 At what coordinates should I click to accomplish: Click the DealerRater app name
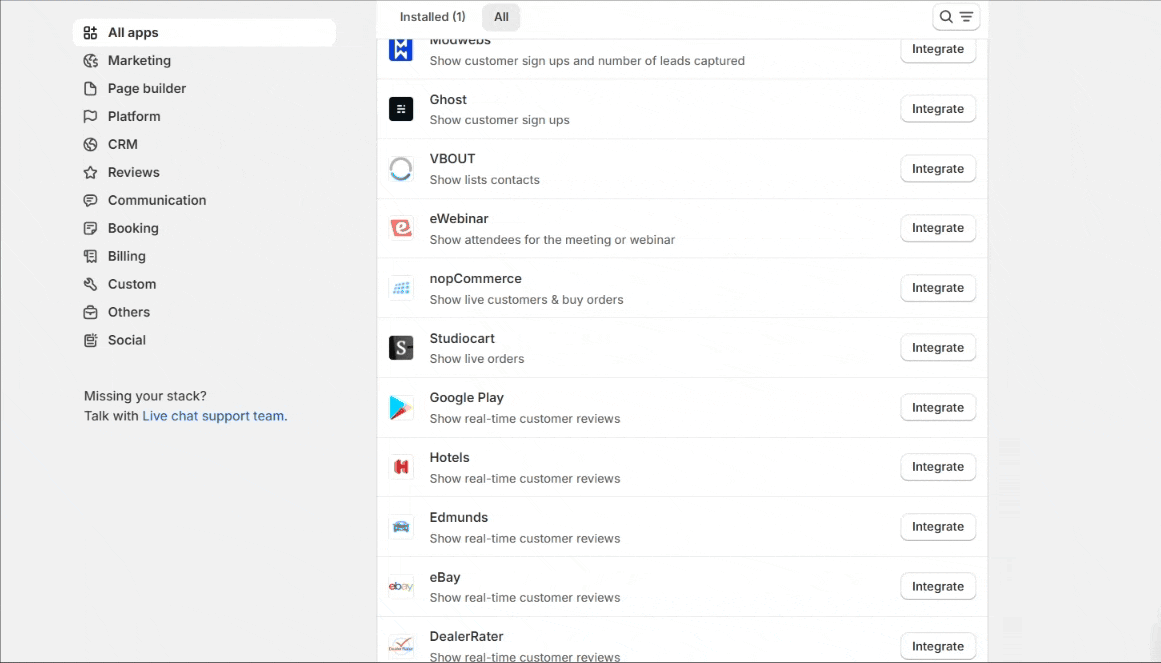point(466,637)
